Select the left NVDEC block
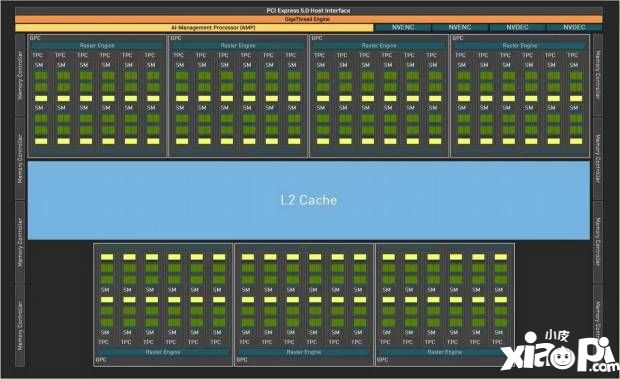 pyautogui.click(x=517, y=27)
